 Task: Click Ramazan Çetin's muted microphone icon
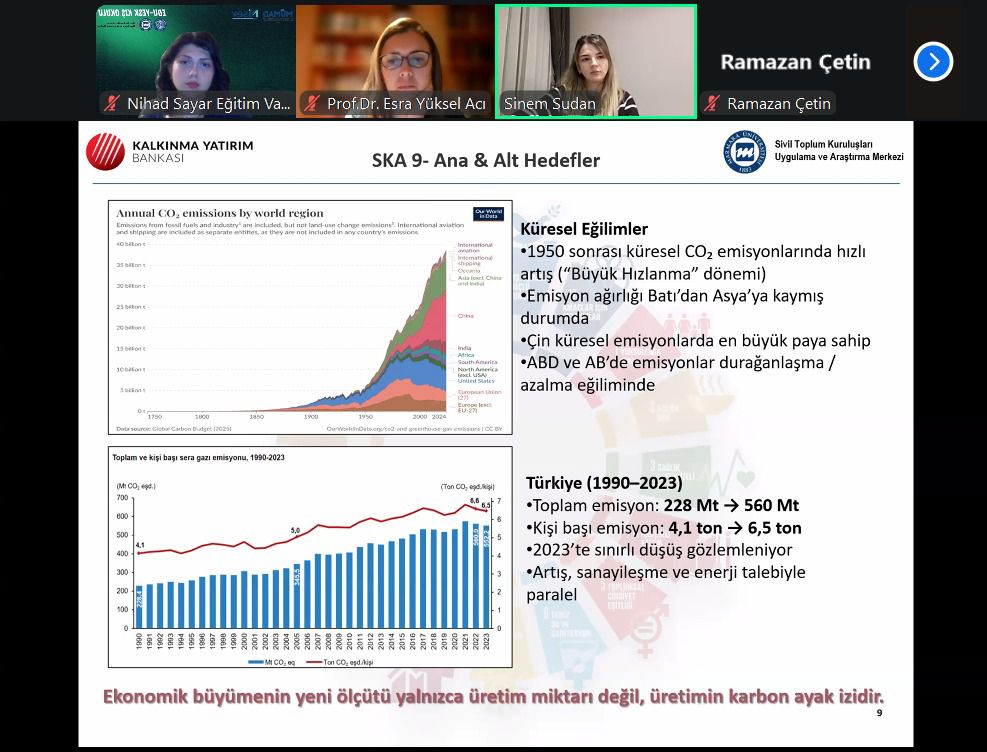pos(713,104)
